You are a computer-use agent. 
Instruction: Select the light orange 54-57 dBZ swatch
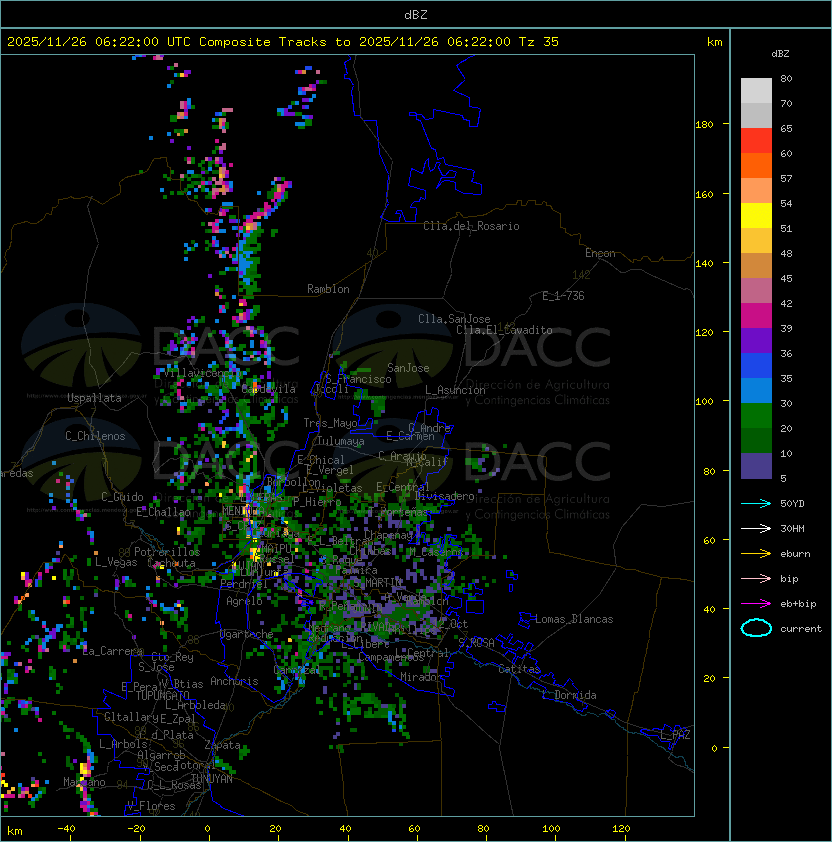(x=756, y=191)
